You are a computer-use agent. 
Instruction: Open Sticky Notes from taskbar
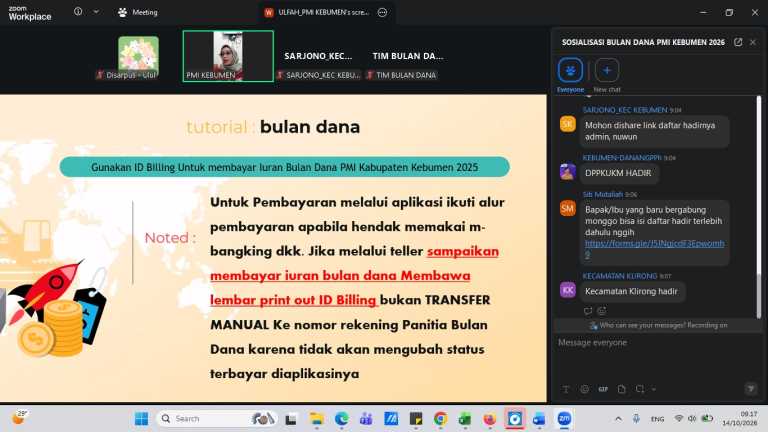(x=416, y=419)
